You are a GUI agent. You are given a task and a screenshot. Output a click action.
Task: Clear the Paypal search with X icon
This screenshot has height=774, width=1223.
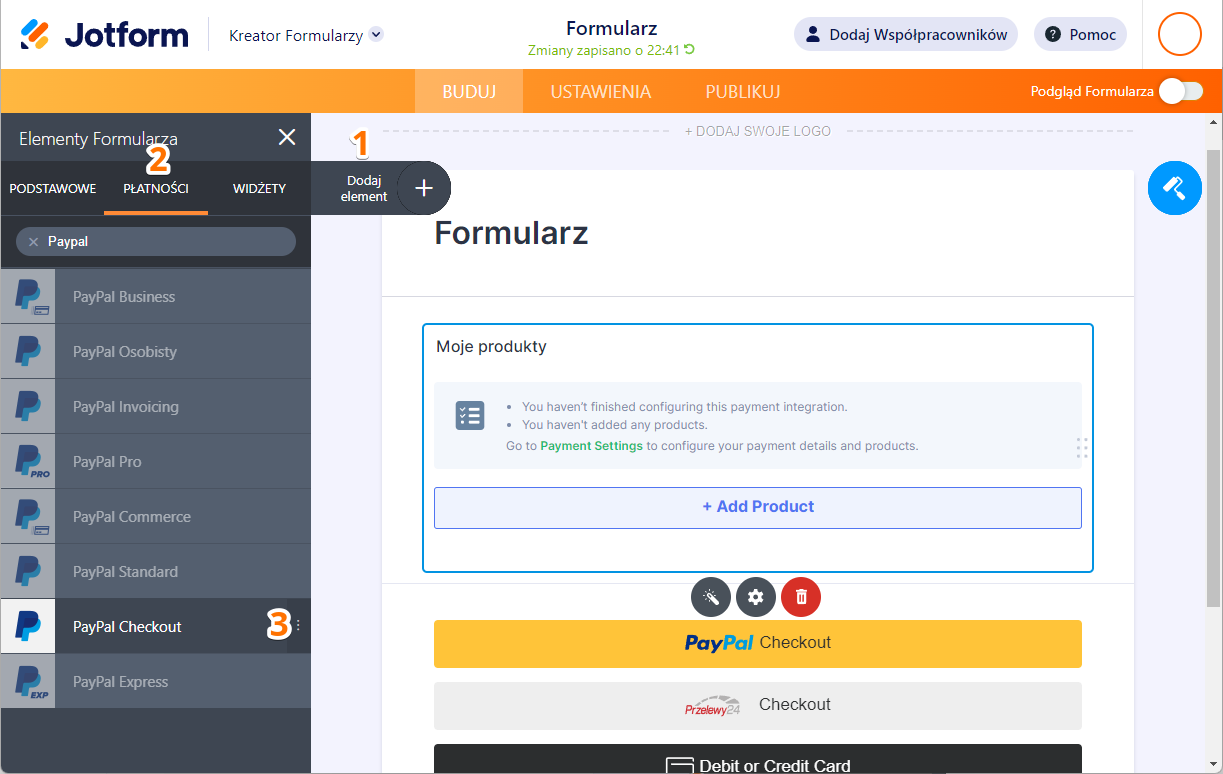(x=33, y=242)
